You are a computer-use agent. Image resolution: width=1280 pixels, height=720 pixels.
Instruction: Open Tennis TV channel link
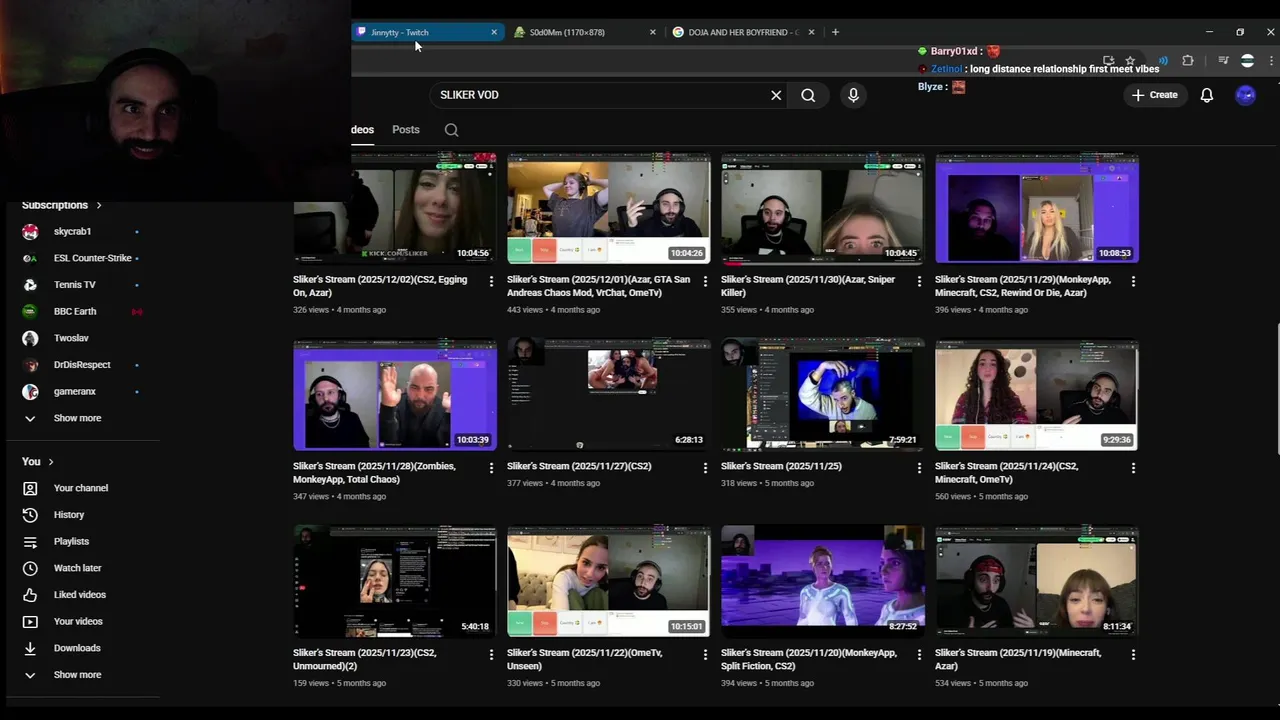(x=75, y=285)
